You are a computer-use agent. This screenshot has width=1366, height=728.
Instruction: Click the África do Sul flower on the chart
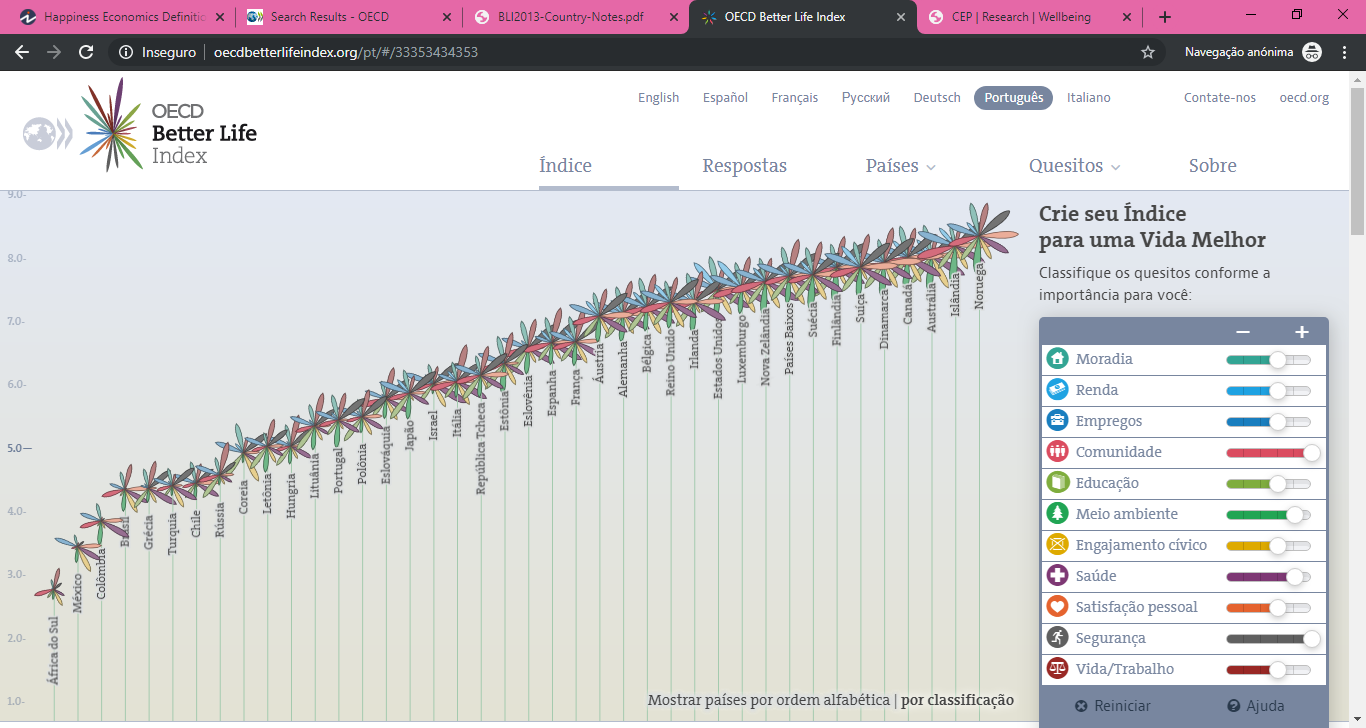point(54,590)
